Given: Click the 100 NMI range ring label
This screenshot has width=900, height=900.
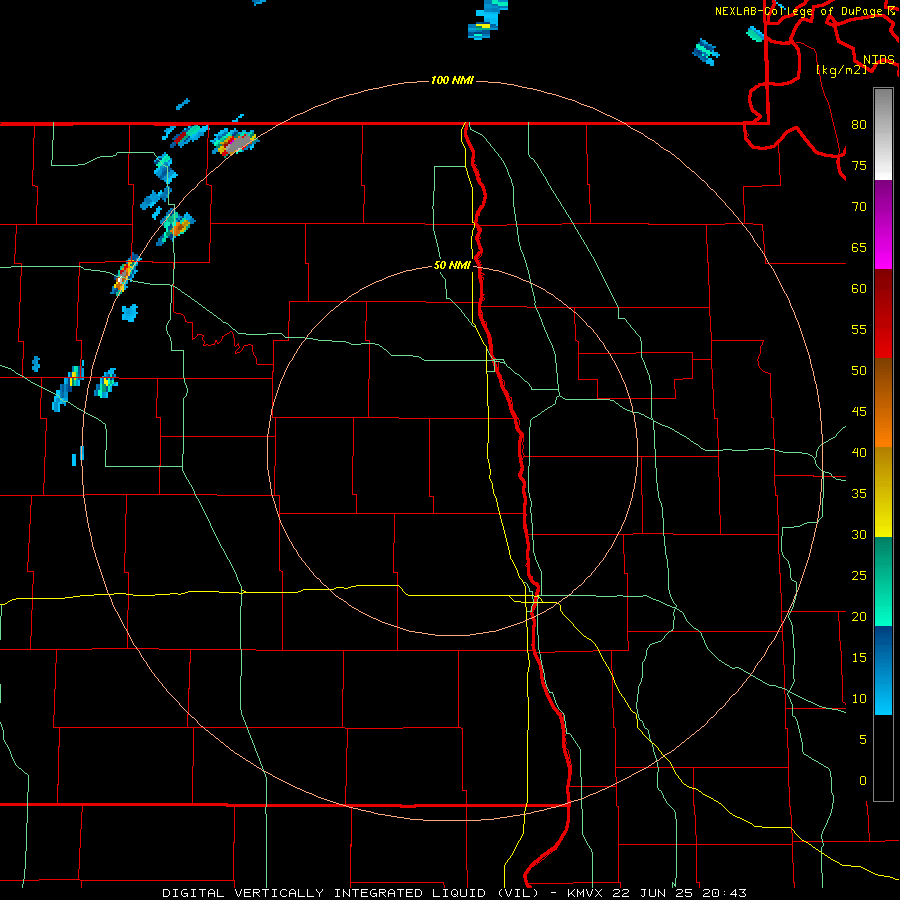Looking at the screenshot, I should pos(452,80).
